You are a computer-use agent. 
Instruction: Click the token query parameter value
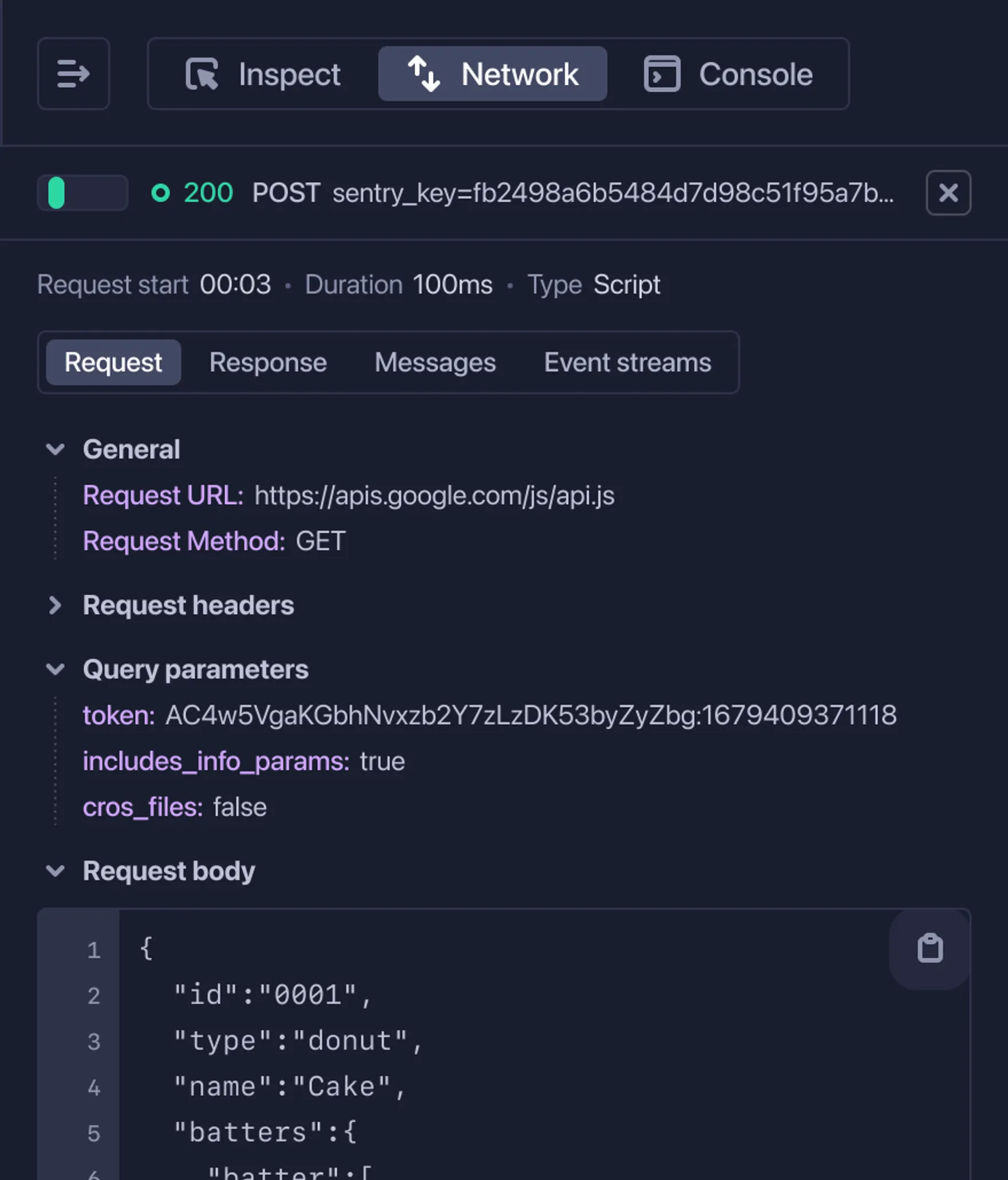(x=530, y=715)
